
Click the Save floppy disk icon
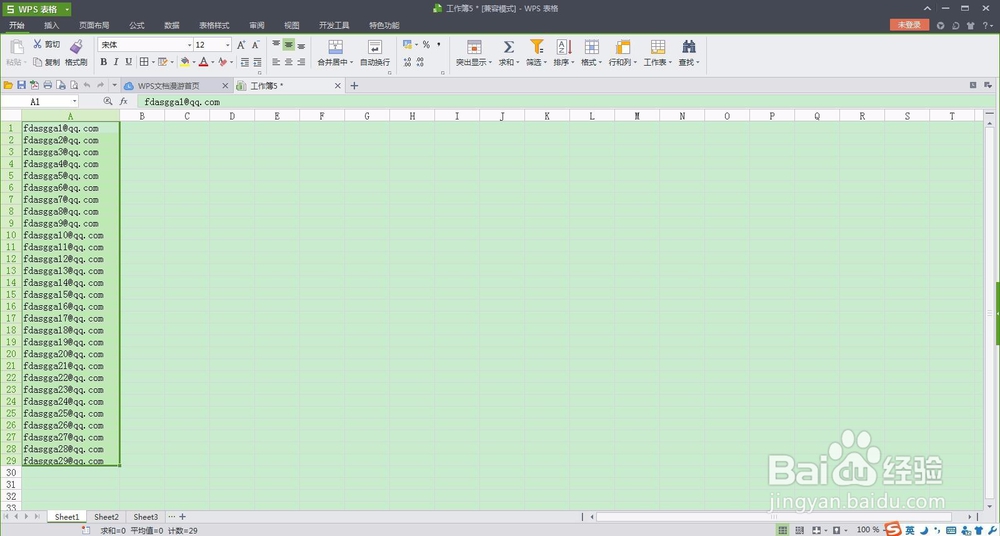(21, 85)
